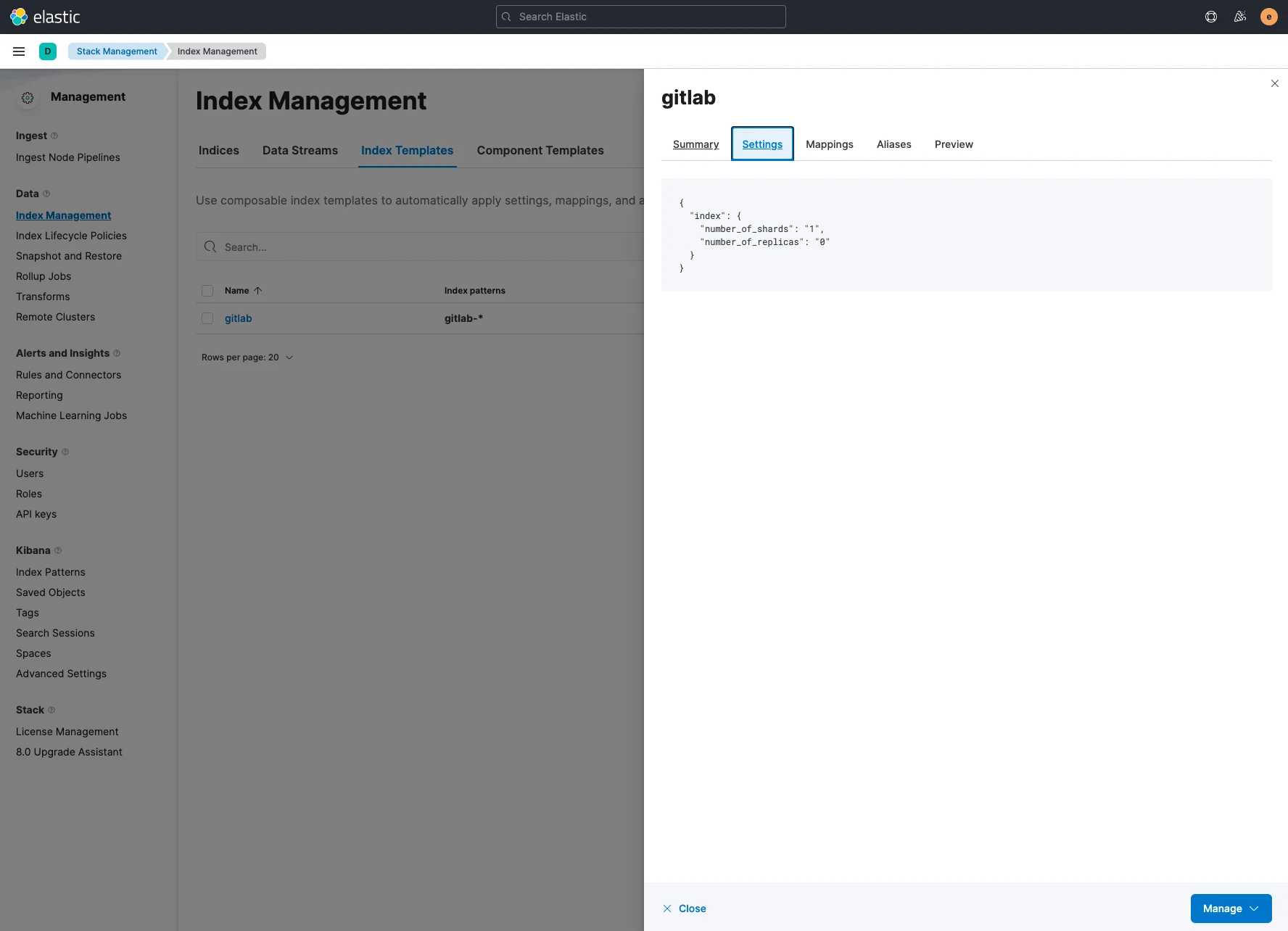Open the gitlab template link
This screenshot has width=1288, height=931.
pos(238,318)
